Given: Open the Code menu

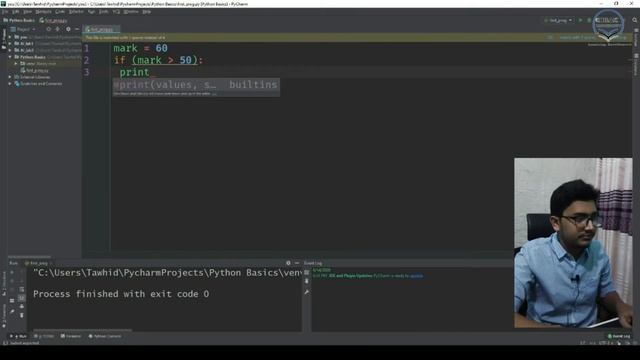Looking at the screenshot, I should [60, 12].
